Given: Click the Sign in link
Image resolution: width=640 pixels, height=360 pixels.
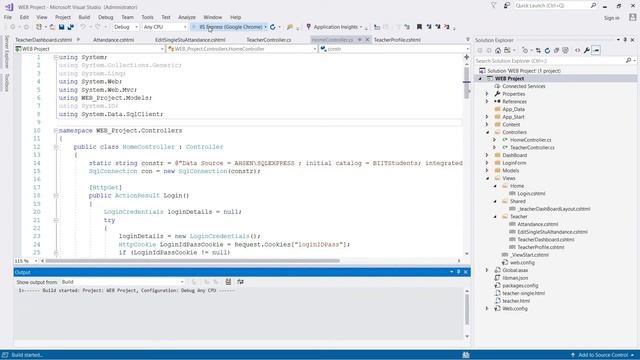Looking at the screenshot, I should pos(611,18).
